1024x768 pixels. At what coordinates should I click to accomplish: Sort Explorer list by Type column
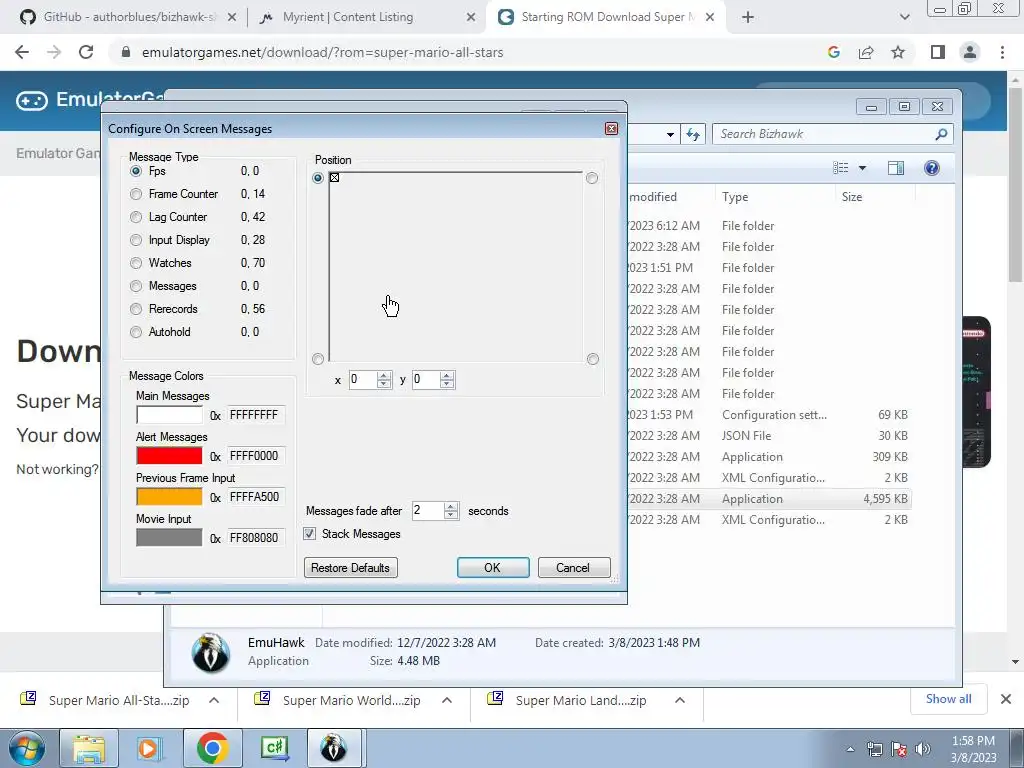pos(776,197)
